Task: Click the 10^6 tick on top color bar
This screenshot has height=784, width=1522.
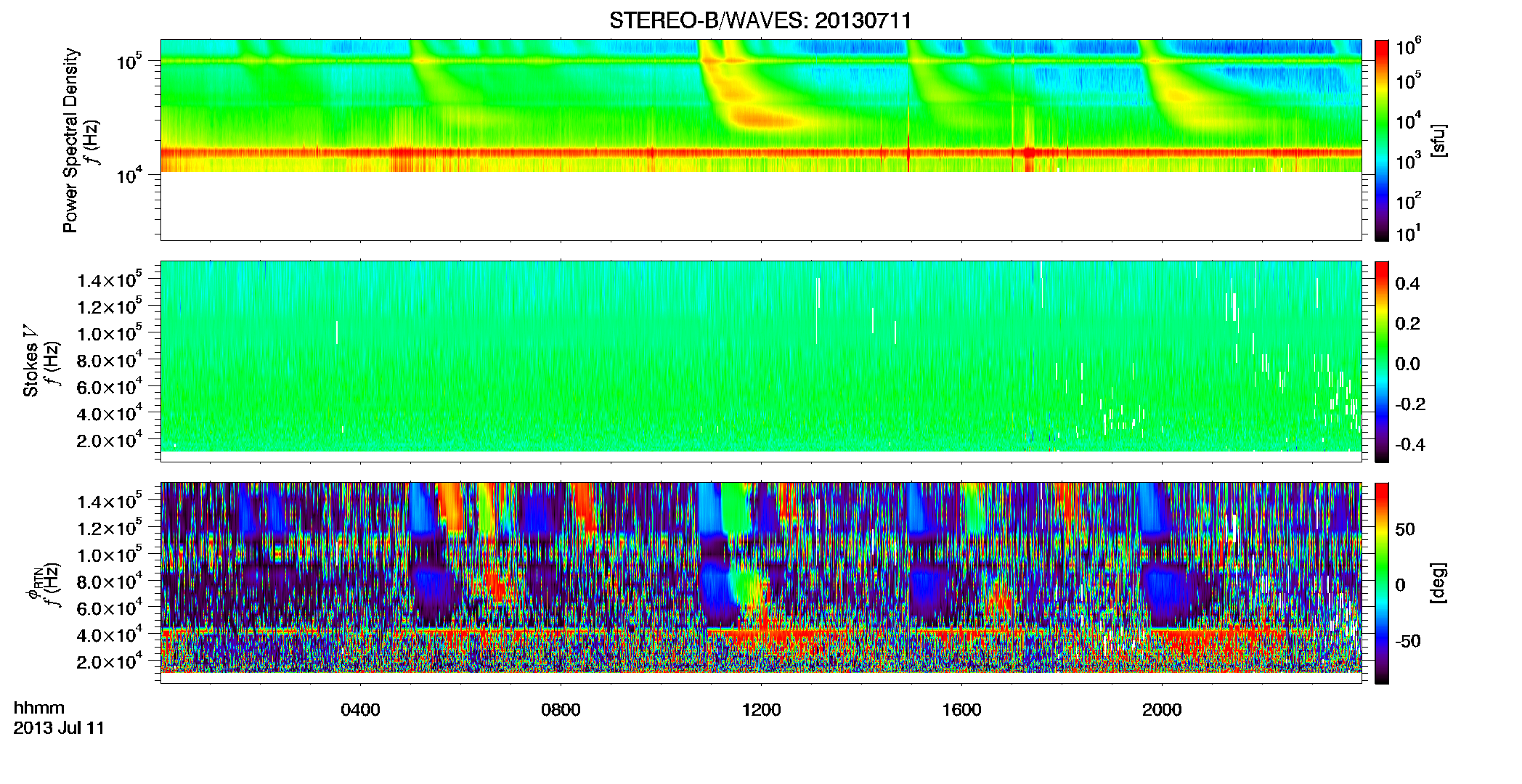Action: [1408, 48]
